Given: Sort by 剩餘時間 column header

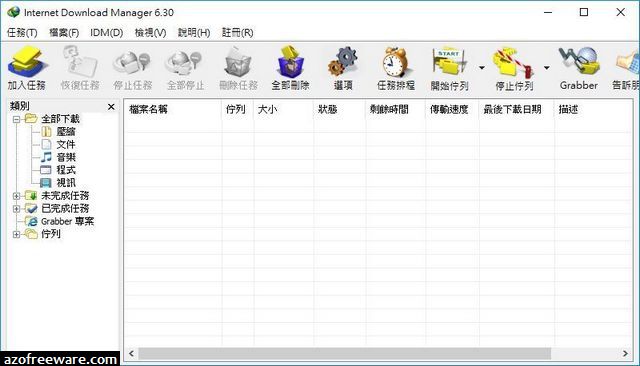Looking at the screenshot, I should coord(395,109).
